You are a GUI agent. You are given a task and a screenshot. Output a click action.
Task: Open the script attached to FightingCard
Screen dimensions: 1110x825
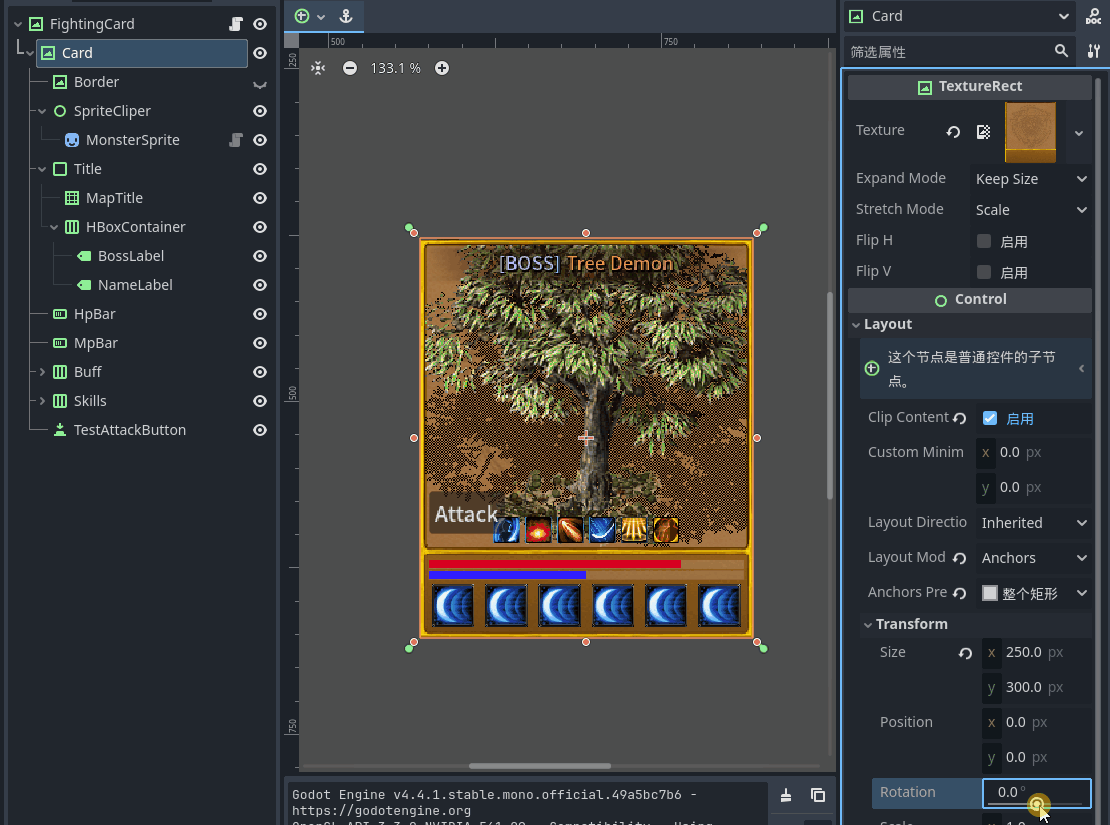tap(235, 24)
